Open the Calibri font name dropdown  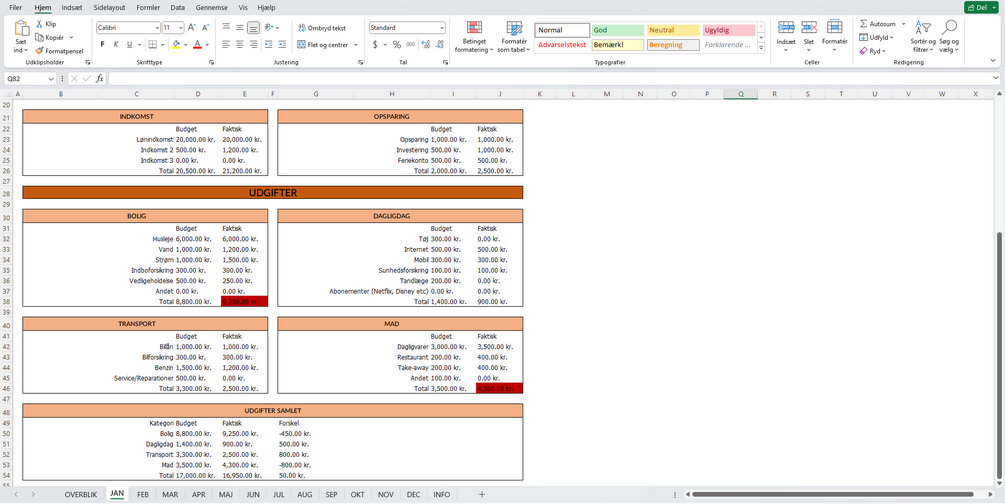point(158,28)
